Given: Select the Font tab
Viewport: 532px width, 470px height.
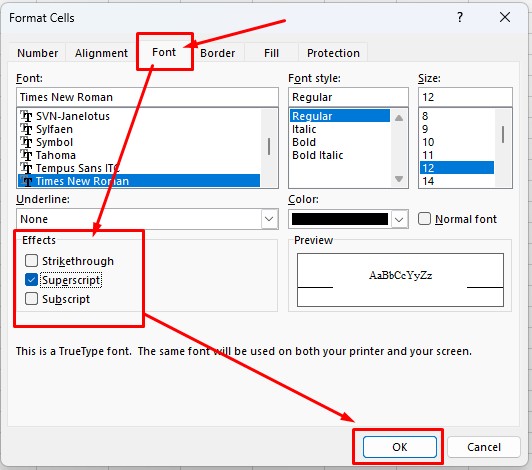Looking at the screenshot, I should coord(164,52).
